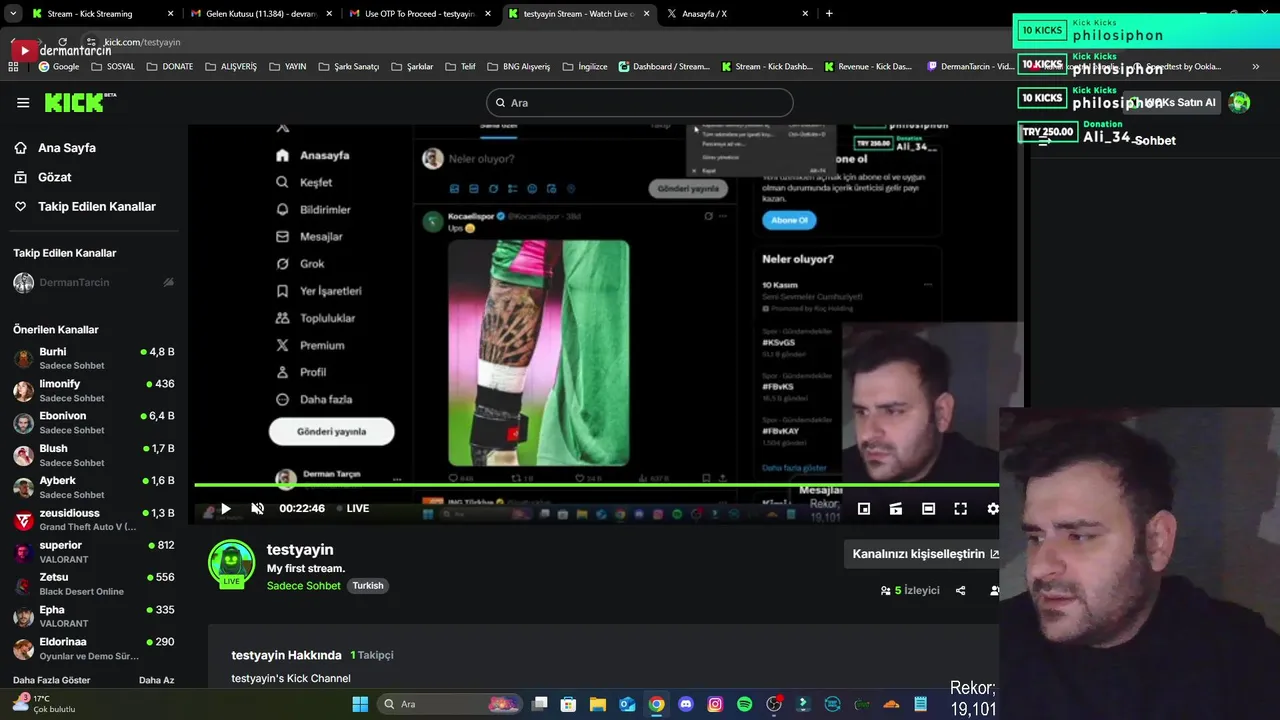The image size is (1280, 720).
Task: Expand the Telif bookmarks folder
Action: coord(459,67)
